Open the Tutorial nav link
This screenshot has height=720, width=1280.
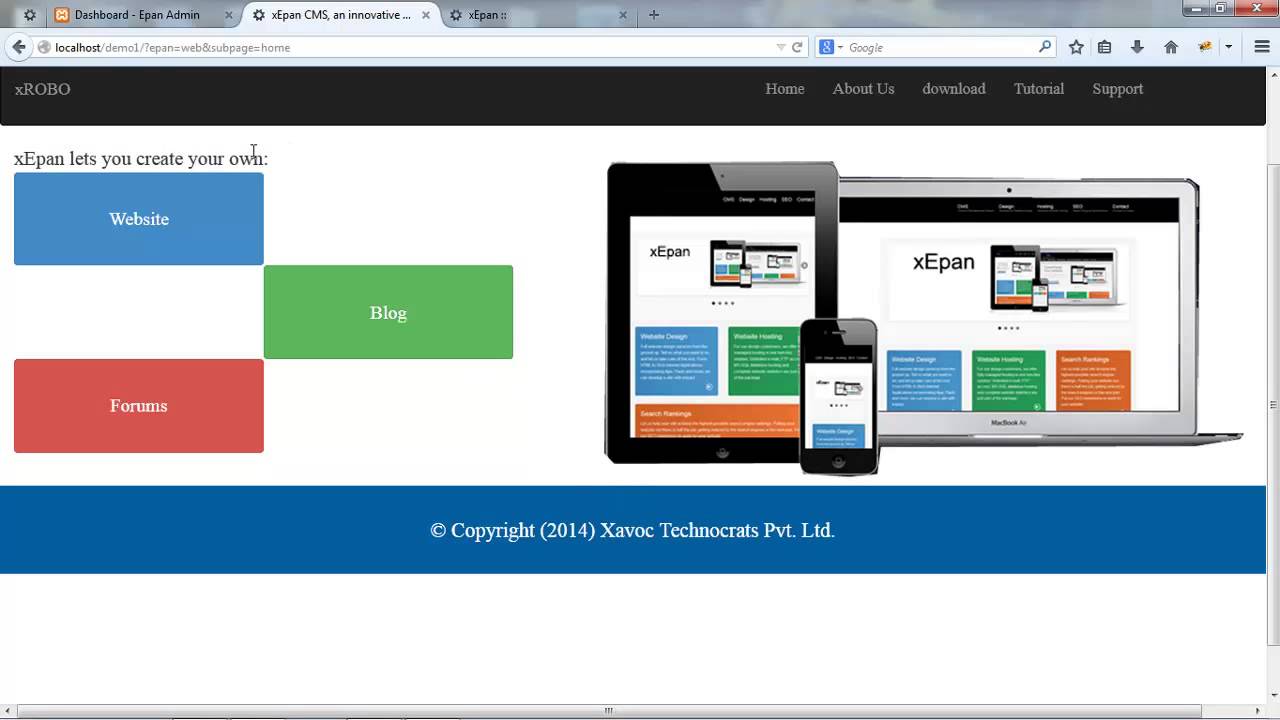click(1039, 89)
